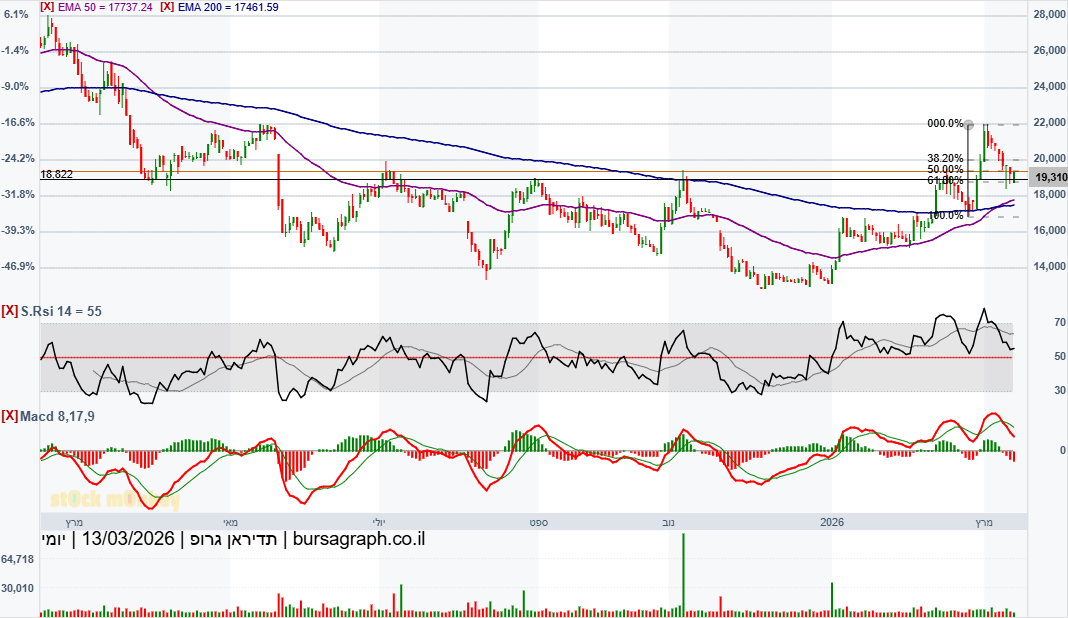Viewport: 1068px width, 618px height.
Task: Click the יולי month marker on time axis
Action: click(379, 523)
